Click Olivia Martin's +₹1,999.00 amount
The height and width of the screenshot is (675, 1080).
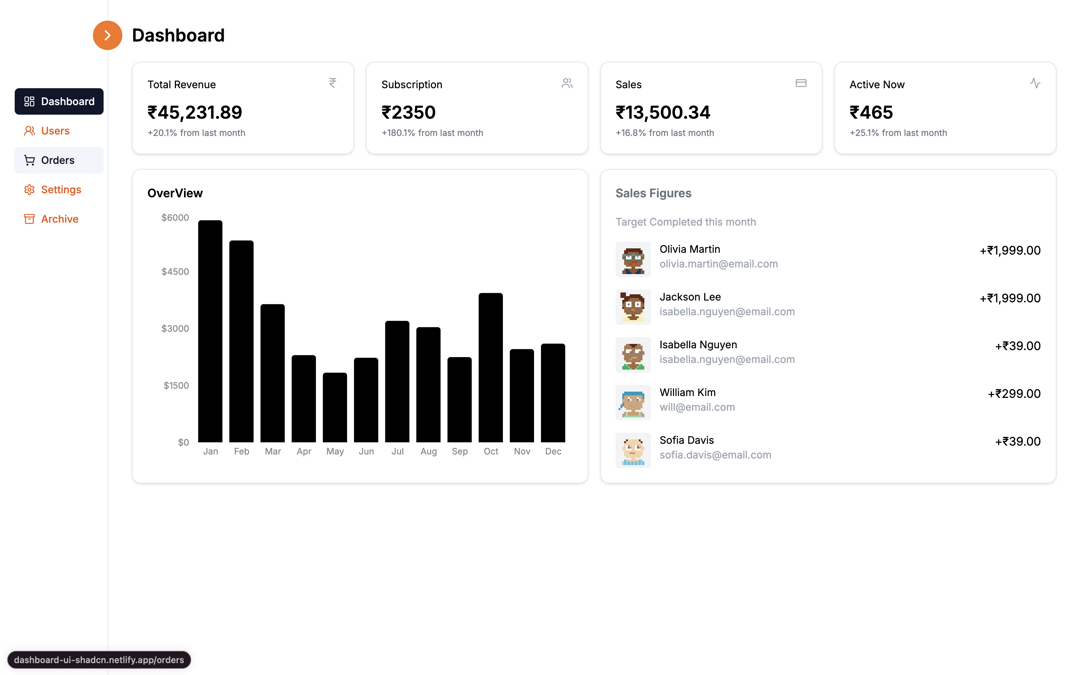click(1010, 251)
